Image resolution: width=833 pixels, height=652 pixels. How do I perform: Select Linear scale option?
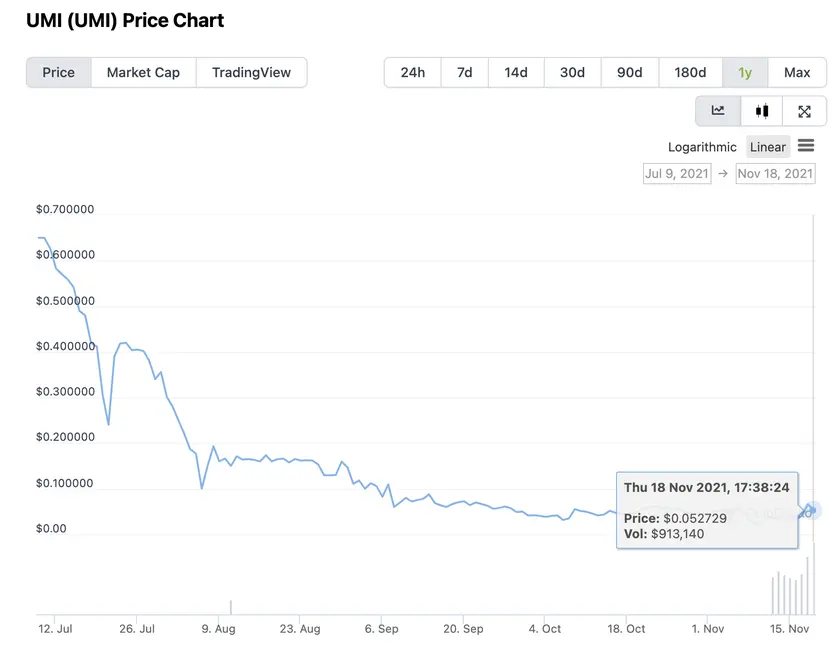pyautogui.click(x=767, y=147)
